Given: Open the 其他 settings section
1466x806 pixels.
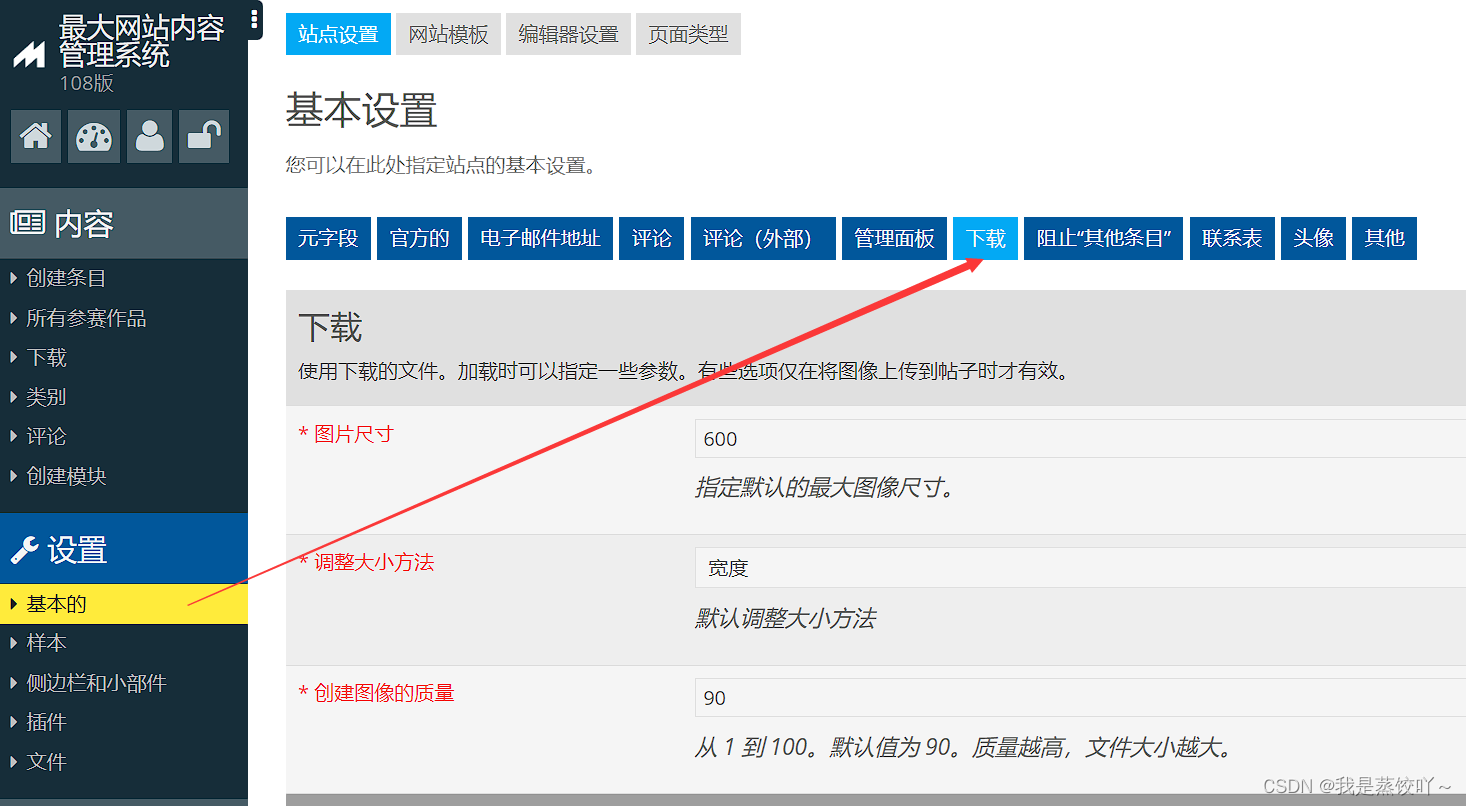Looking at the screenshot, I should [1384, 238].
